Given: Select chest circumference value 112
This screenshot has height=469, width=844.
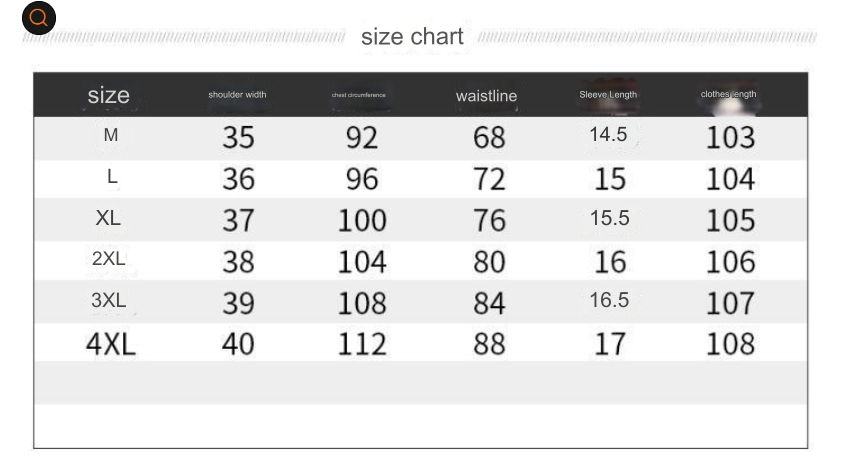Looking at the screenshot, I should [x=362, y=344].
